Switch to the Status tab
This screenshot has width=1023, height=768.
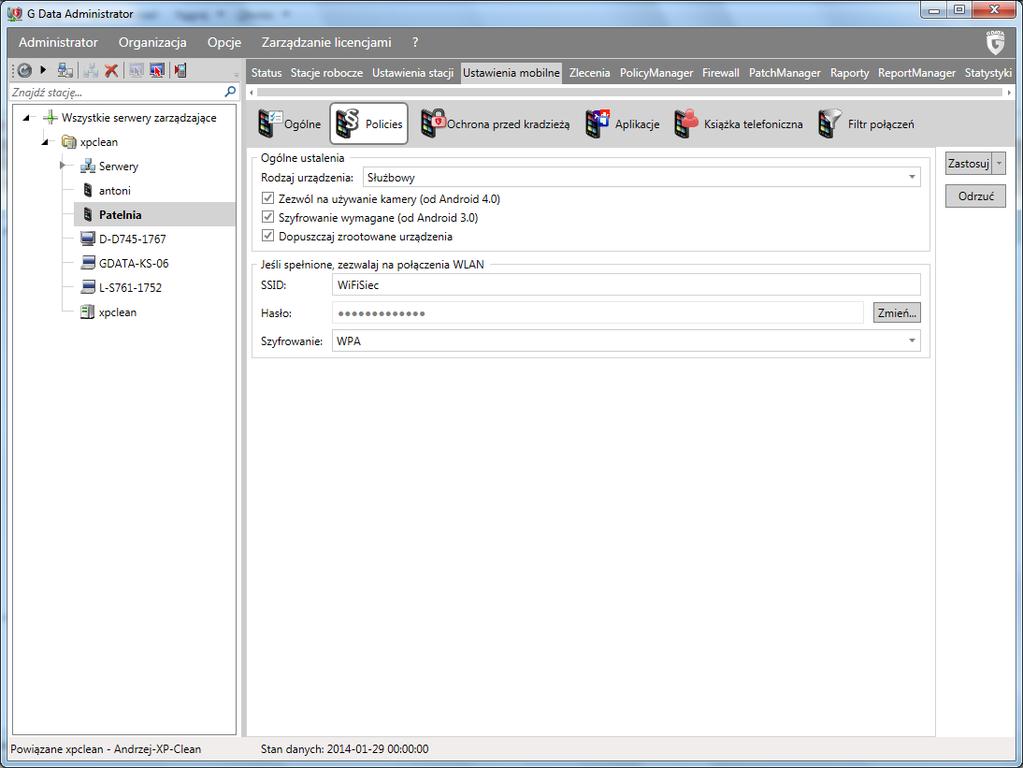[266, 72]
